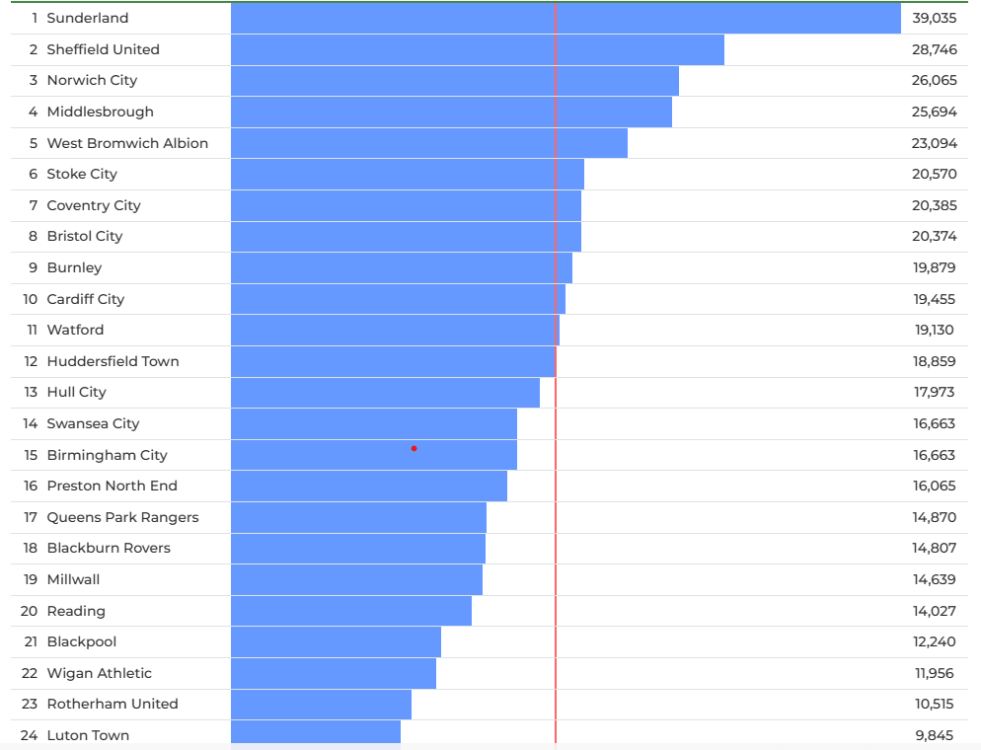Click Sunderland's blue attendance bar
This screenshot has height=750, width=981.
pos(566,18)
